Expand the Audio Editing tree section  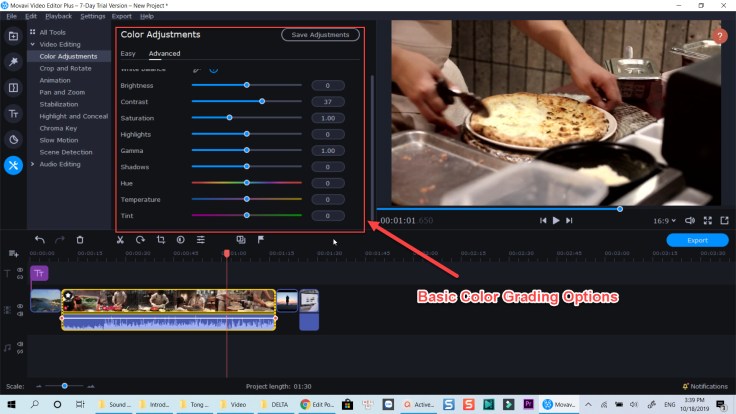click(32, 164)
